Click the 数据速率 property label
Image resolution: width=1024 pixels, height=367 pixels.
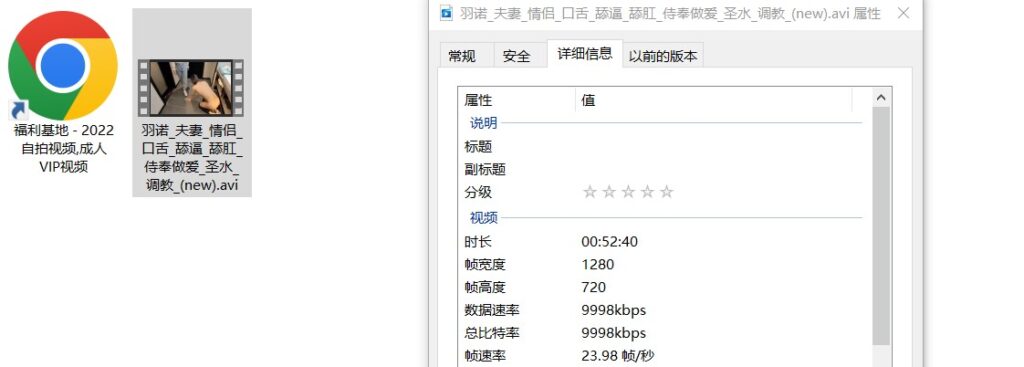coord(492,310)
